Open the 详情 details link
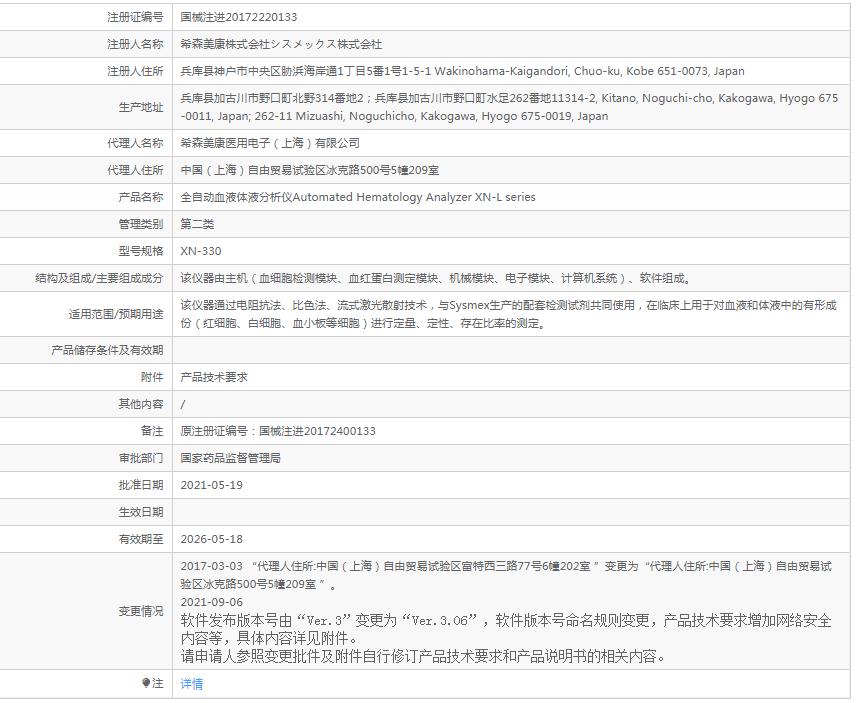 pos(192,684)
